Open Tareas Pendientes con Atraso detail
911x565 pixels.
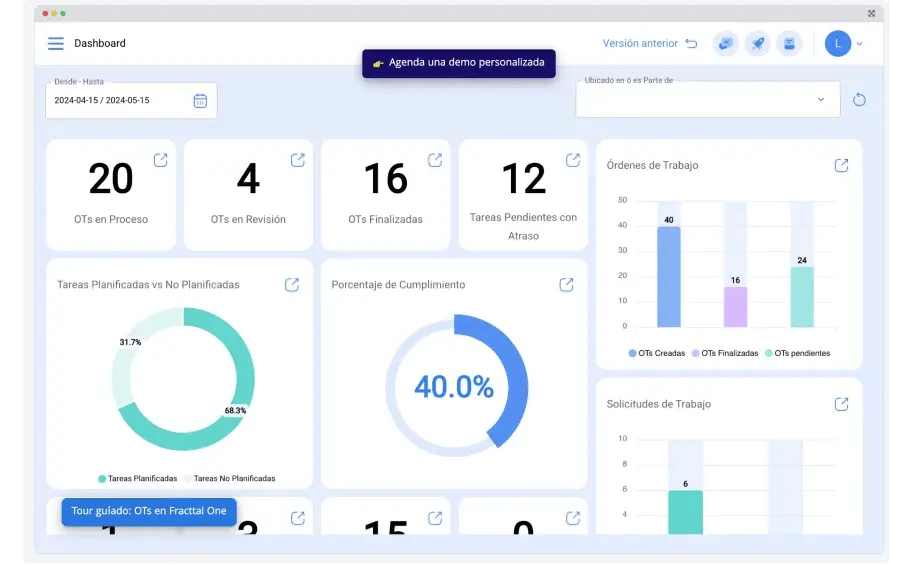click(x=573, y=160)
